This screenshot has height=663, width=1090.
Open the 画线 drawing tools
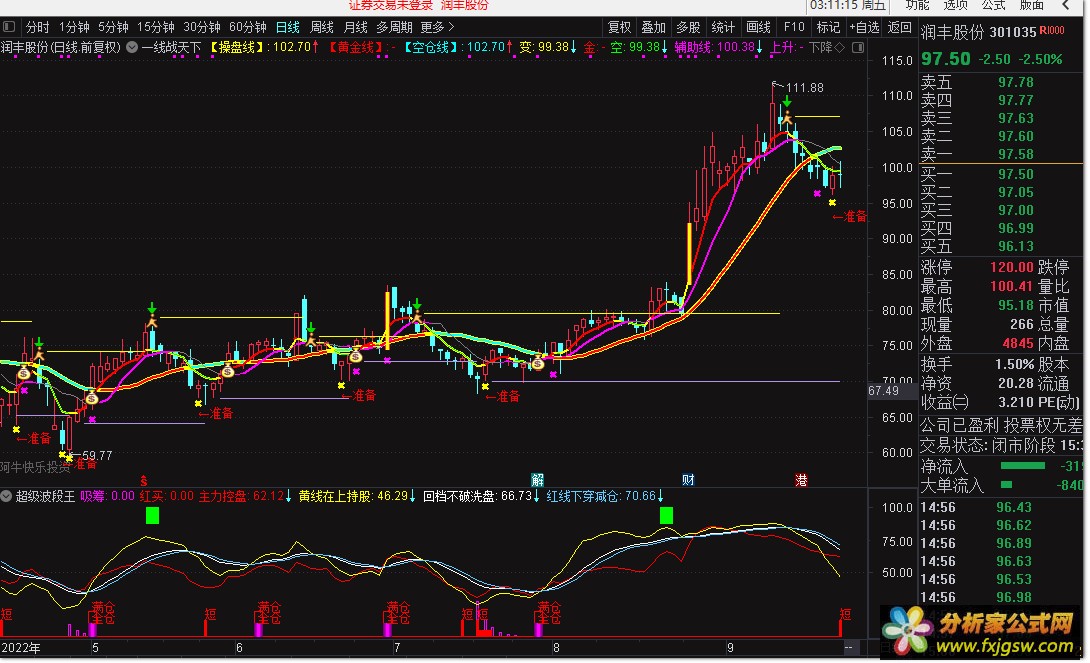tap(758, 27)
